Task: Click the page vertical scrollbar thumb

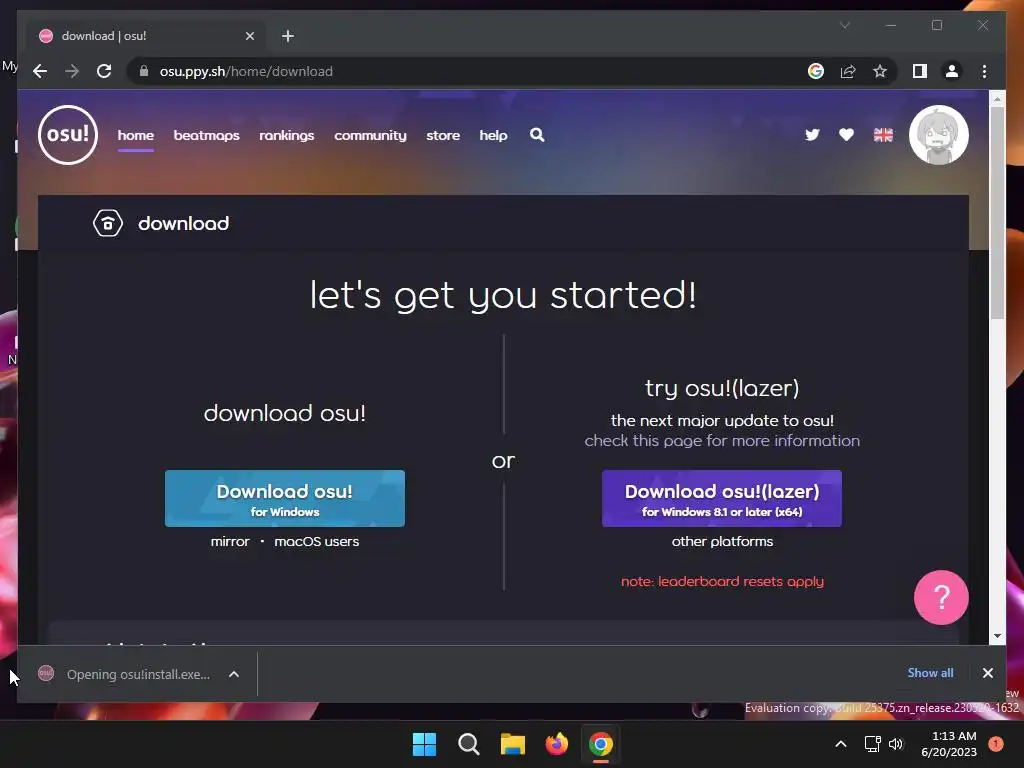Action: [x=997, y=212]
